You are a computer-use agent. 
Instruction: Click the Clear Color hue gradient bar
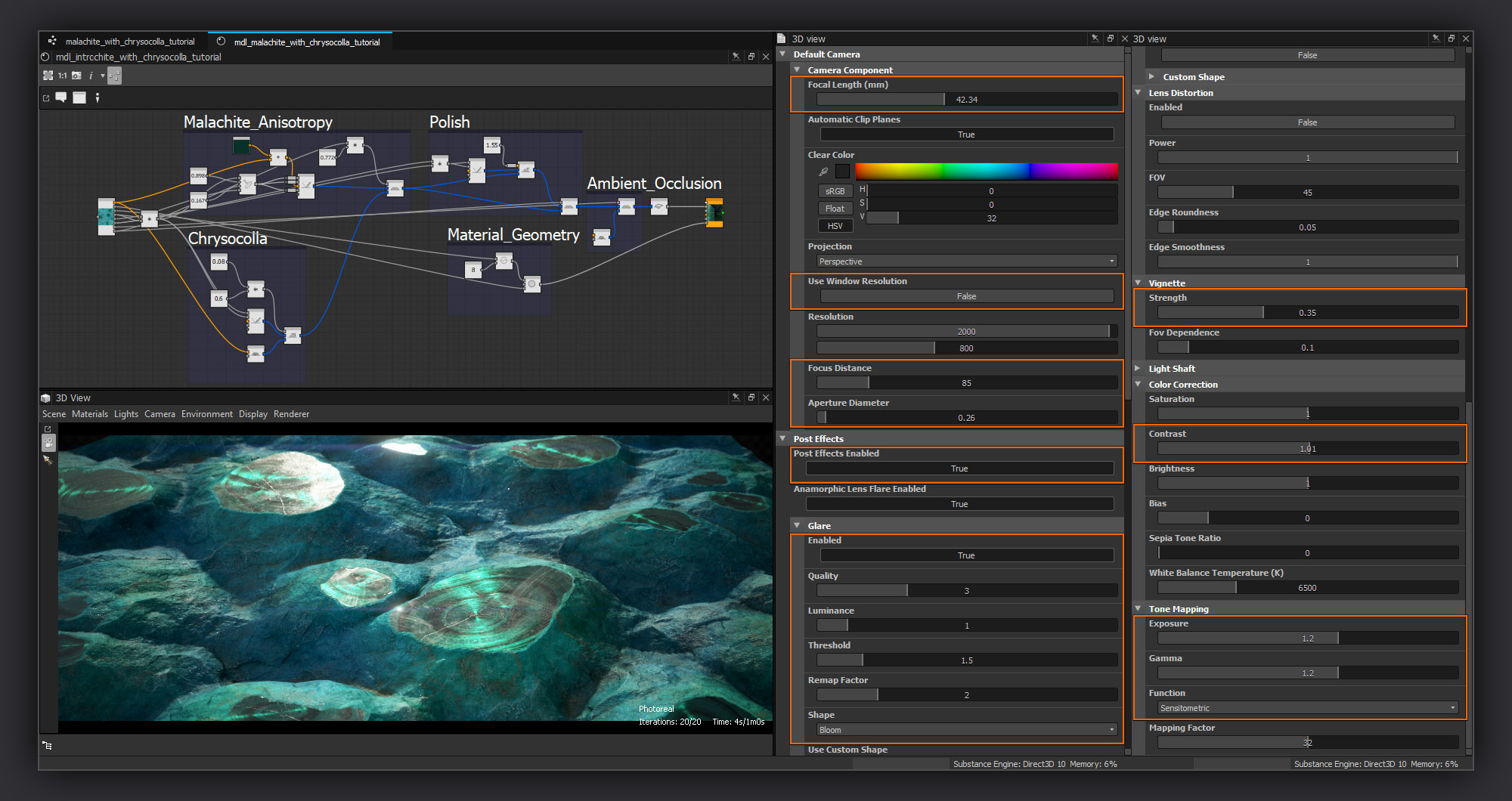tap(986, 172)
